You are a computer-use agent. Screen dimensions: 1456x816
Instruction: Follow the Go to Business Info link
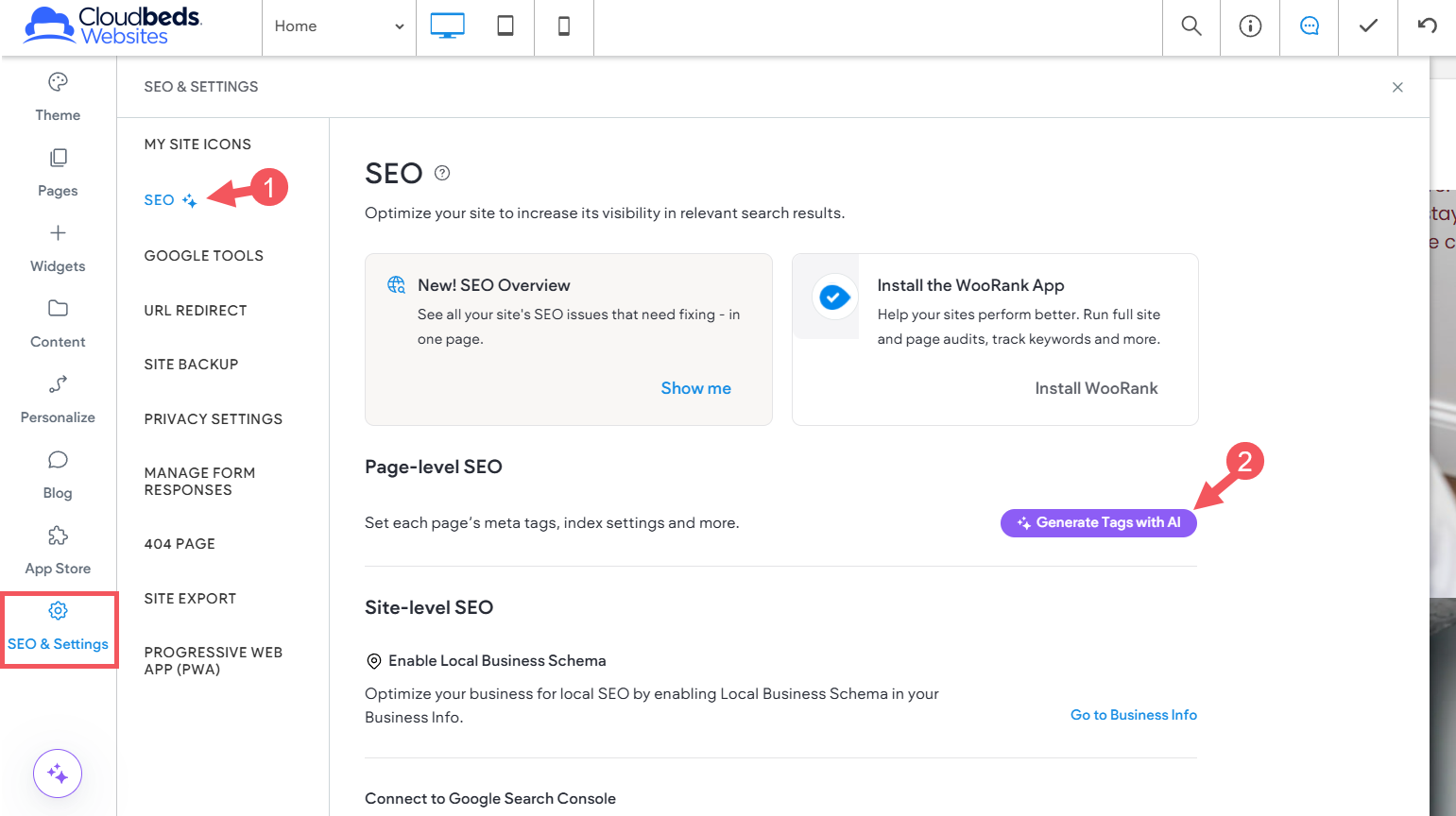(1133, 715)
